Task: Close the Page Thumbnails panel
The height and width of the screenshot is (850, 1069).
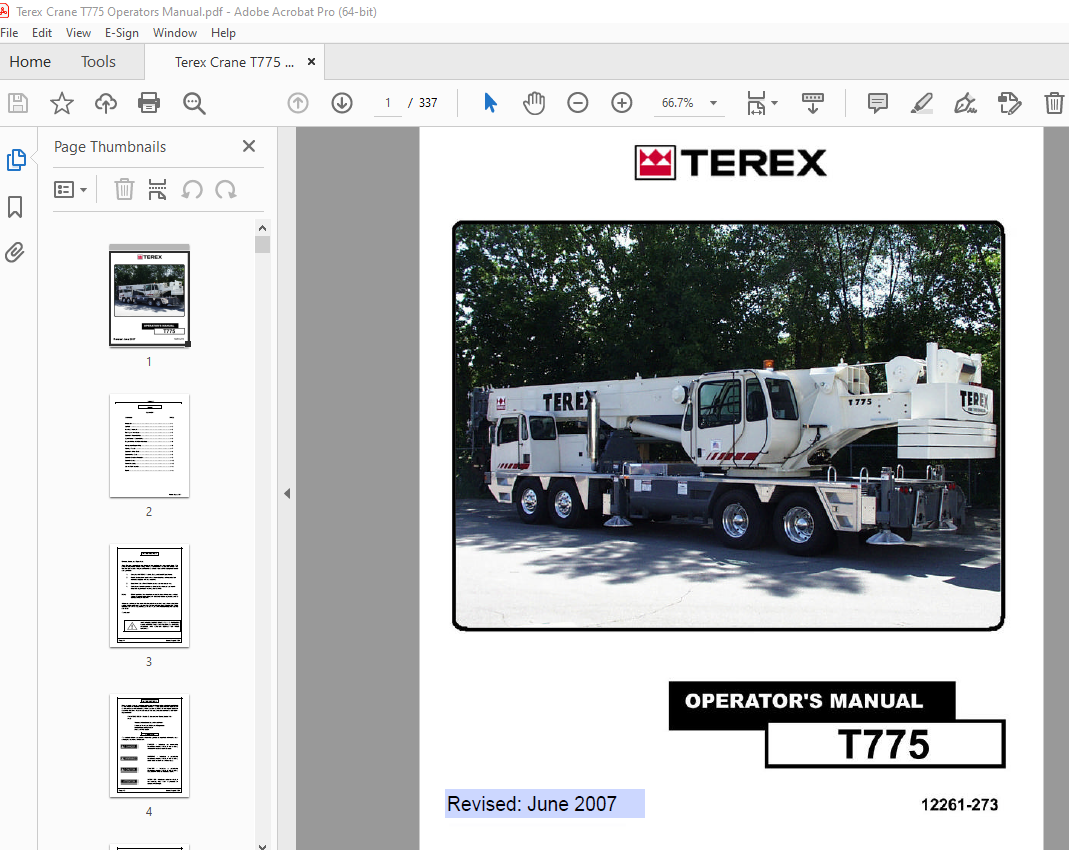Action: click(249, 146)
